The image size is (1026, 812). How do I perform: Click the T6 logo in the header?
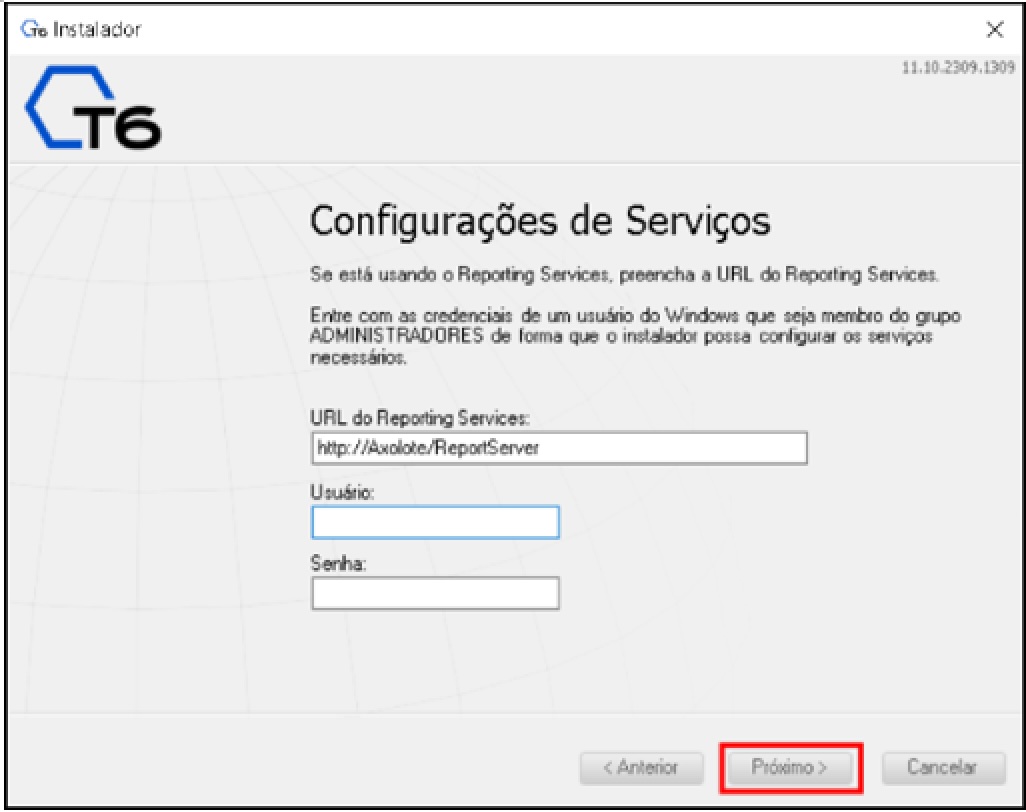coord(93,107)
